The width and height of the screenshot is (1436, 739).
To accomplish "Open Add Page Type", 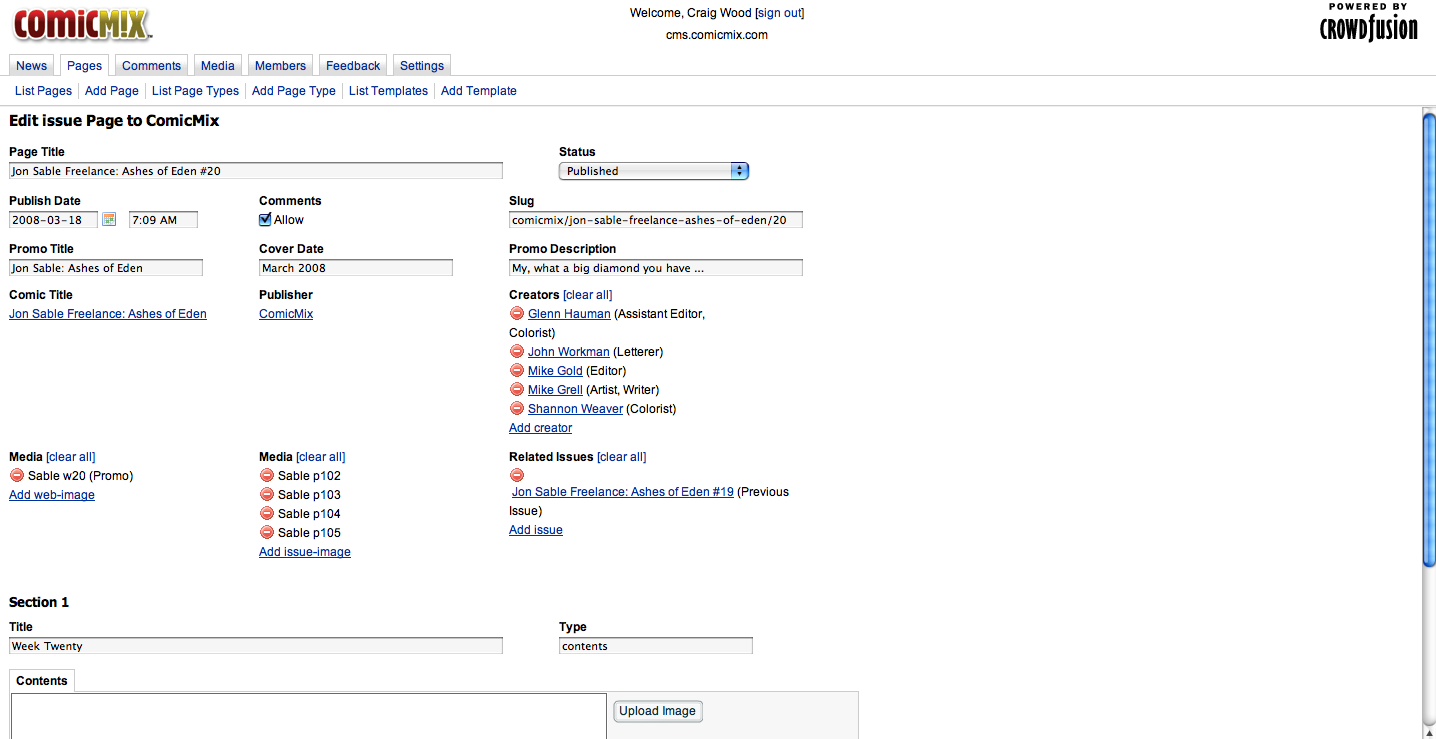I will [x=294, y=91].
